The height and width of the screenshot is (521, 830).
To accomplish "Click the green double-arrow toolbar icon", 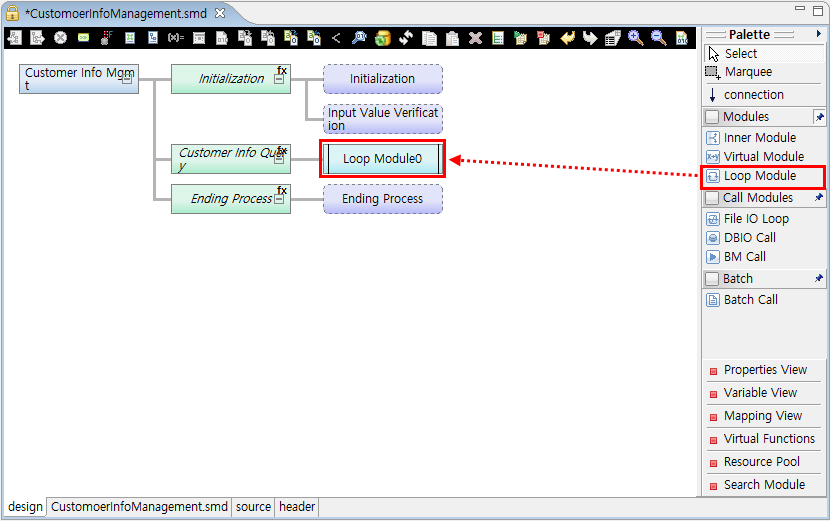I will tap(83, 38).
